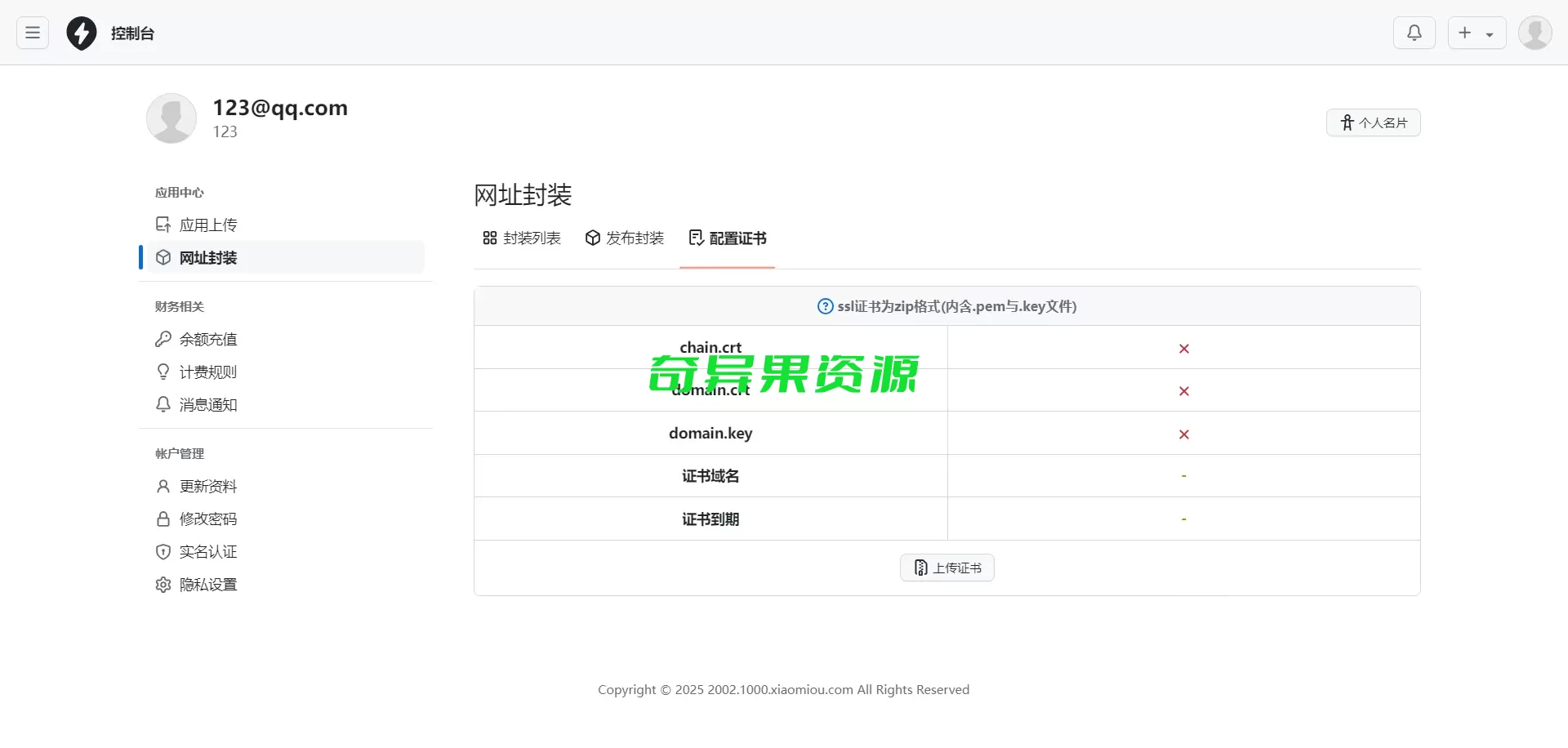Click the lightning logo next to 控制台
1568x748 pixels.
tap(81, 33)
